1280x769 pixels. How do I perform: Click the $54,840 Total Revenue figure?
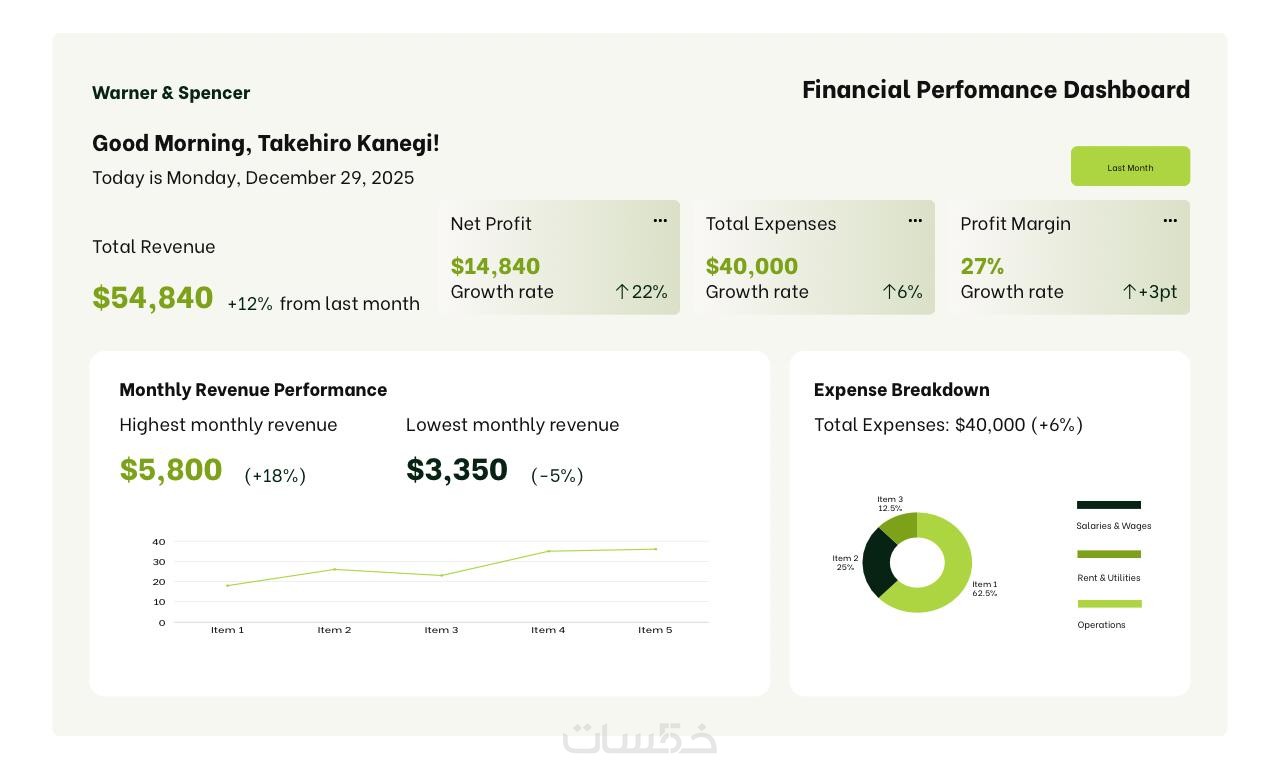[x=153, y=297]
